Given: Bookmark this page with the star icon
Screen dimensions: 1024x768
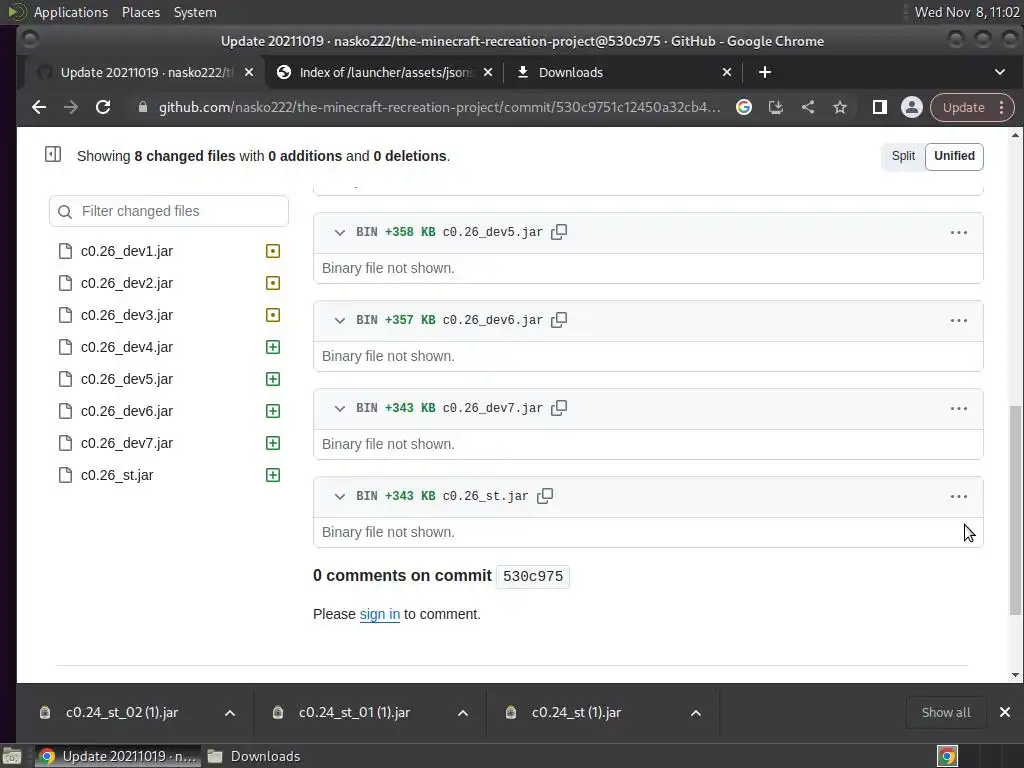Looking at the screenshot, I should pyautogui.click(x=840, y=107).
